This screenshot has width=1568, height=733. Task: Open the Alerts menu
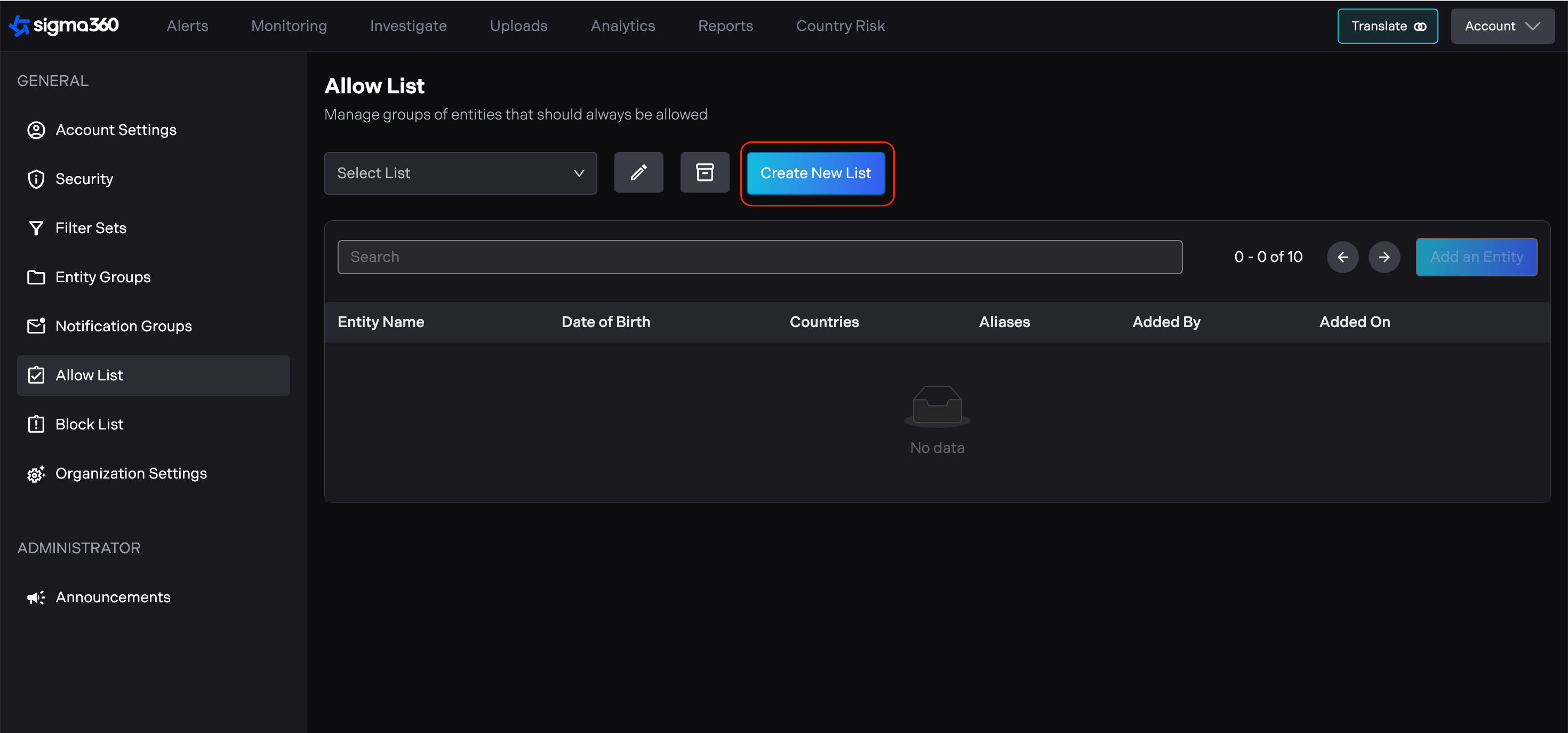pos(188,26)
